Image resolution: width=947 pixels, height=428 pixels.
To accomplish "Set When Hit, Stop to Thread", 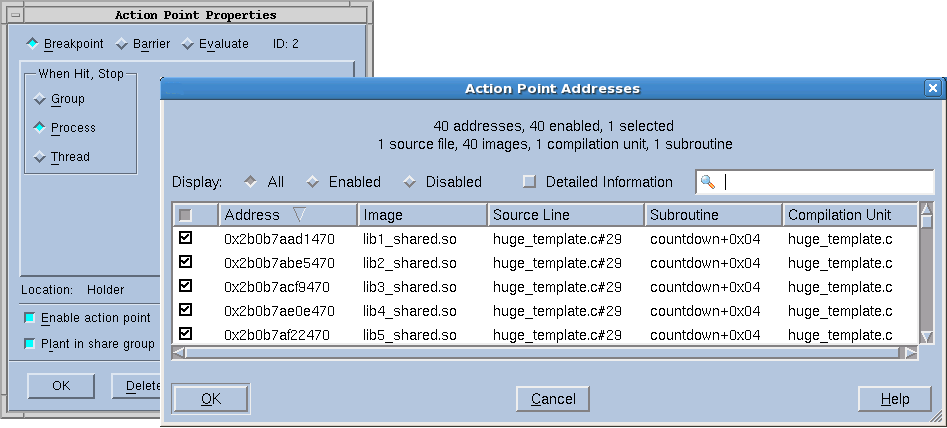I will click(x=40, y=157).
